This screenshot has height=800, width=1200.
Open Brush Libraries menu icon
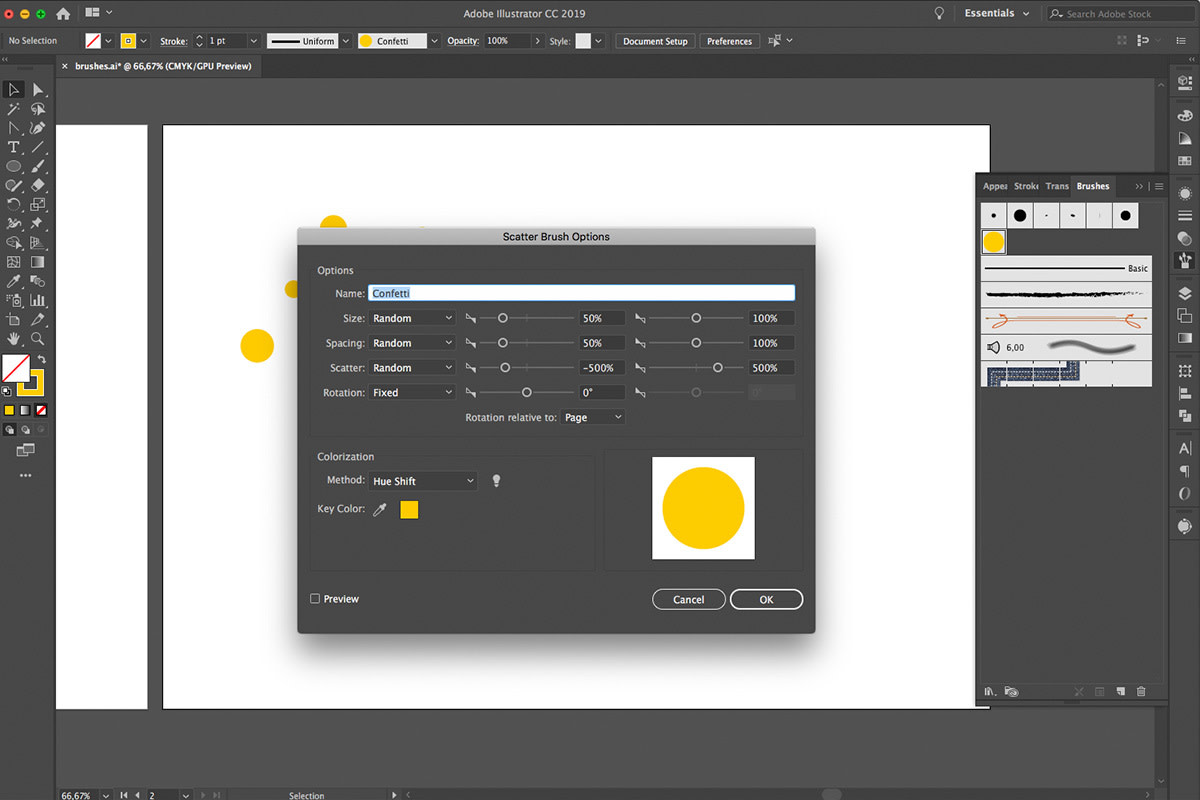(x=989, y=691)
